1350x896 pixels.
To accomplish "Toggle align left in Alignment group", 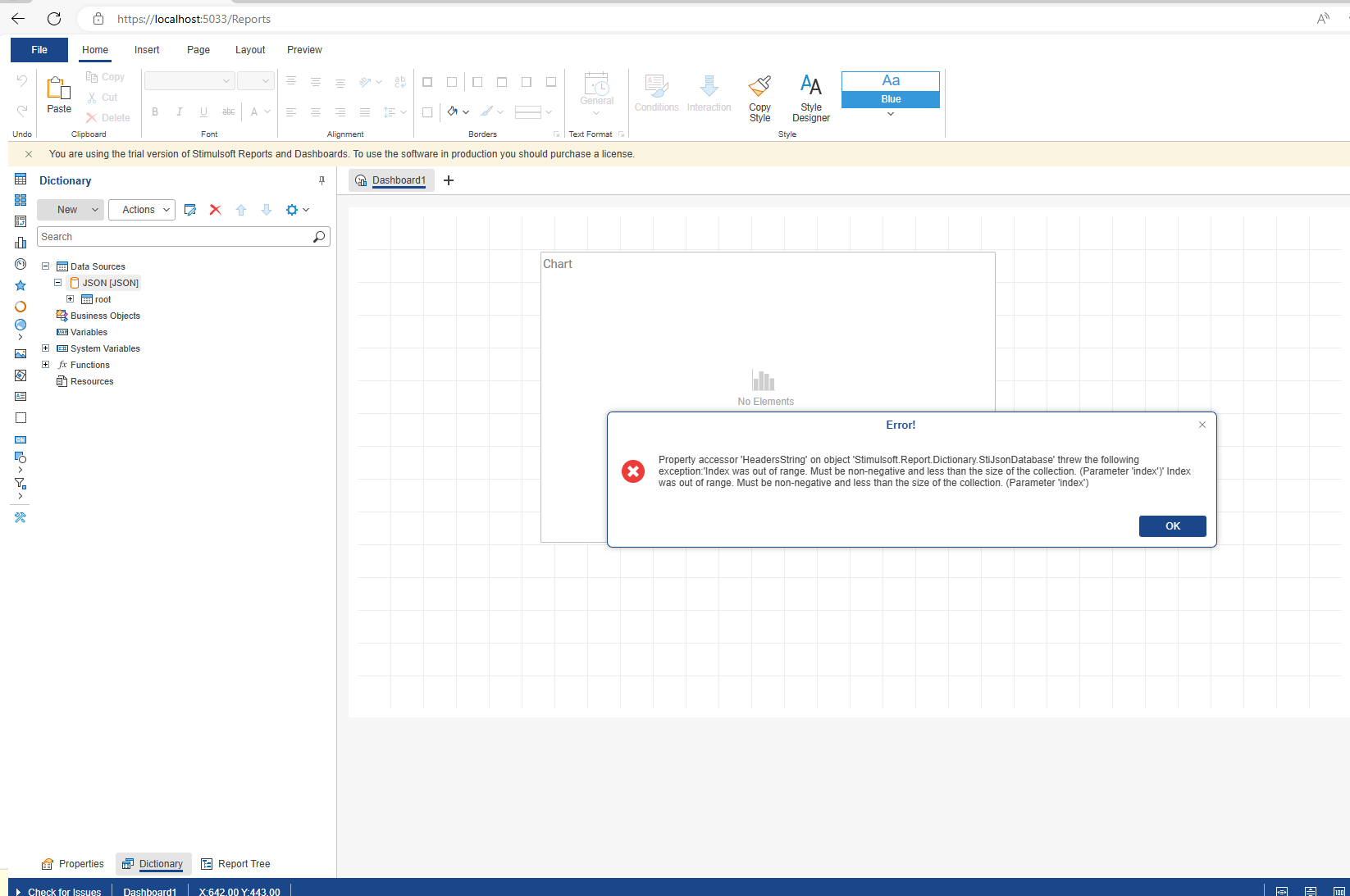I will 291,111.
